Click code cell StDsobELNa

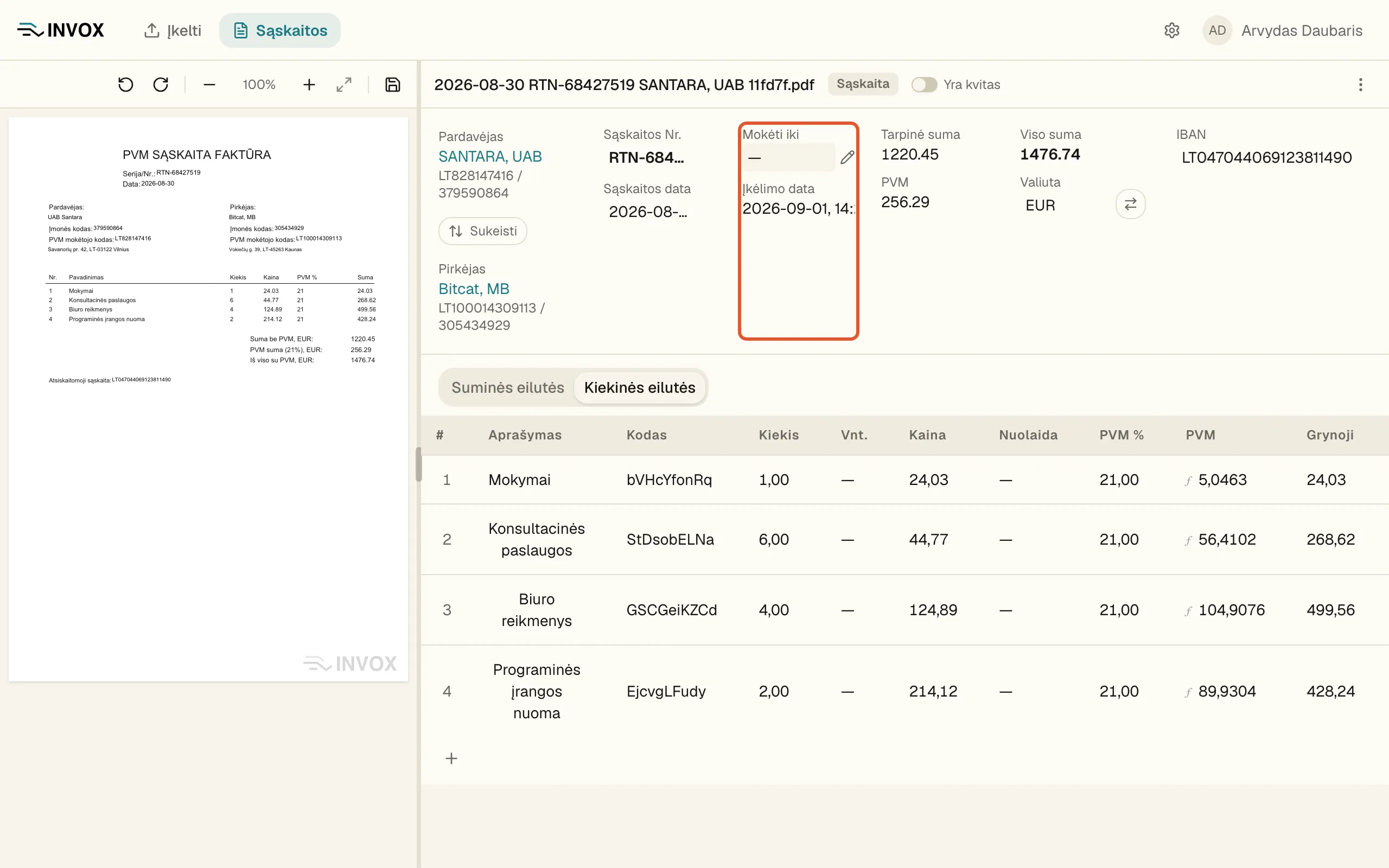coord(670,540)
